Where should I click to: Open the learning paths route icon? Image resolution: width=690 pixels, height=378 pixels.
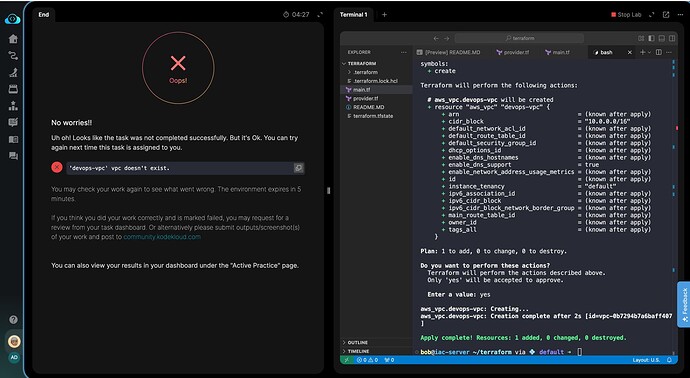pyautogui.click(x=13, y=55)
